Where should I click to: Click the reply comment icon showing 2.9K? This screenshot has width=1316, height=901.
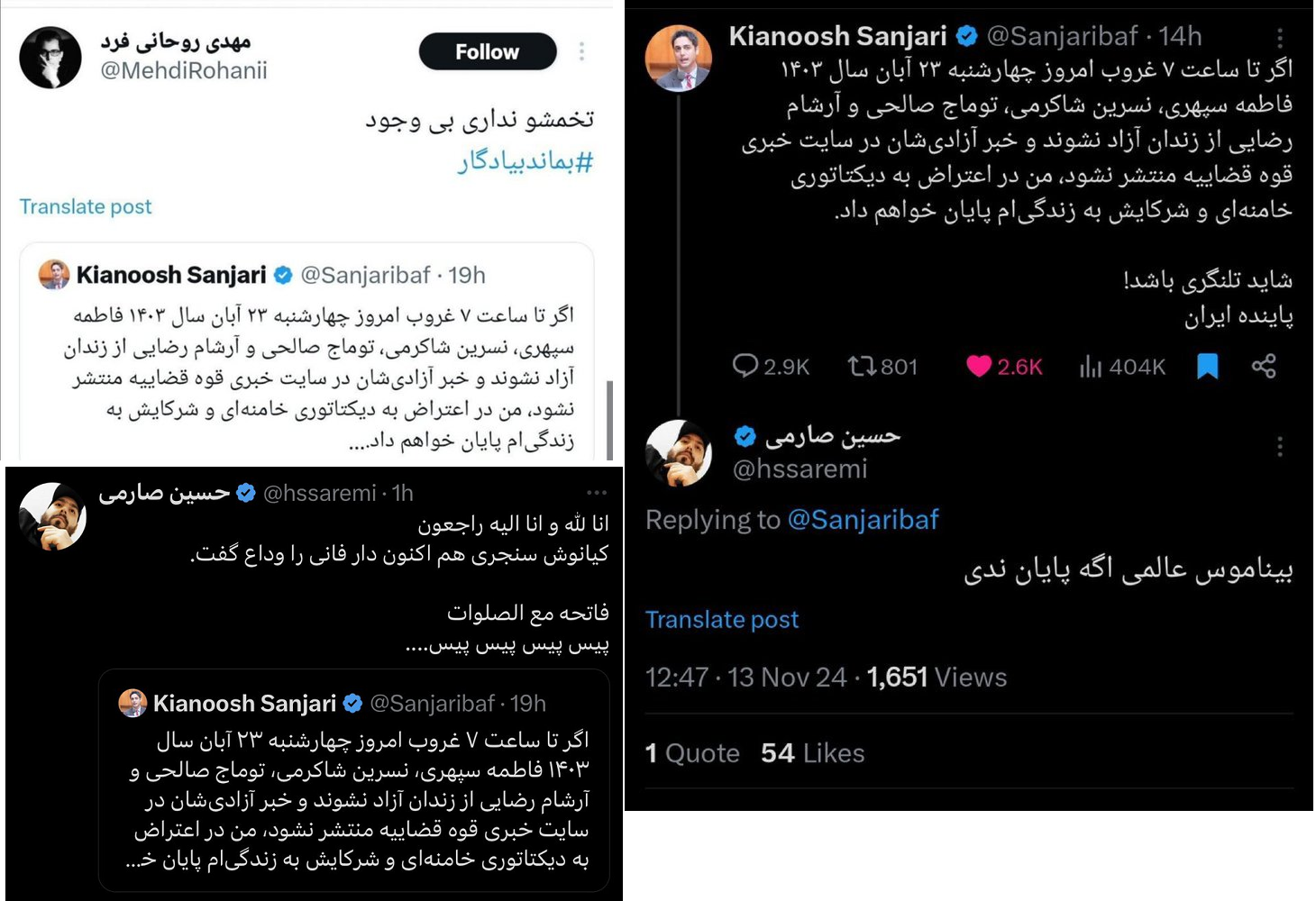pos(745,366)
